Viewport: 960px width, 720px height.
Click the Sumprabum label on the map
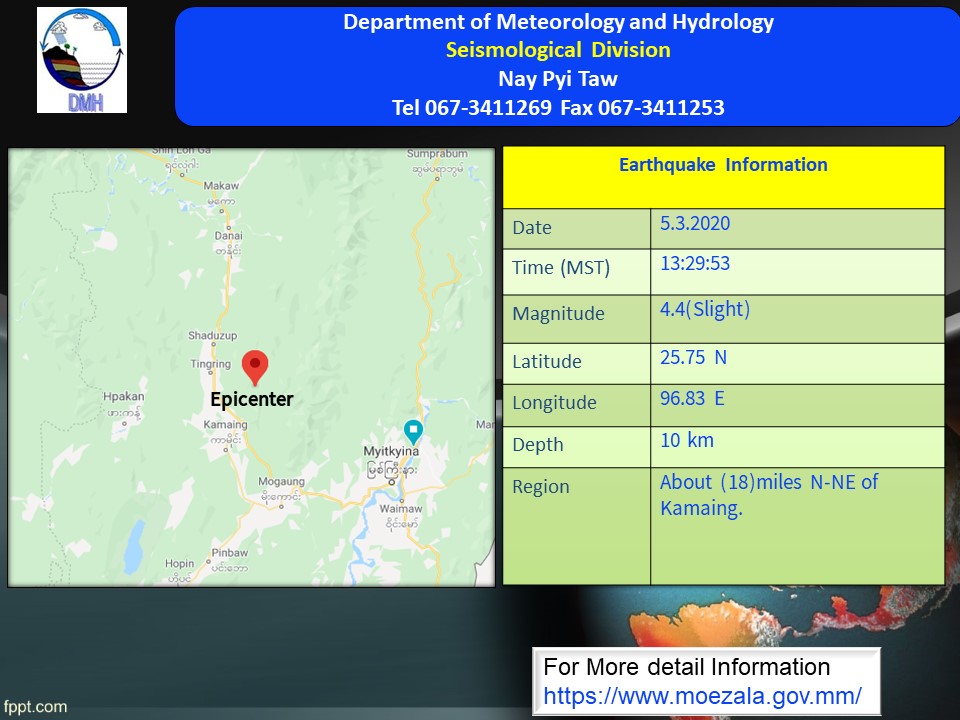(x=437, y=154)
